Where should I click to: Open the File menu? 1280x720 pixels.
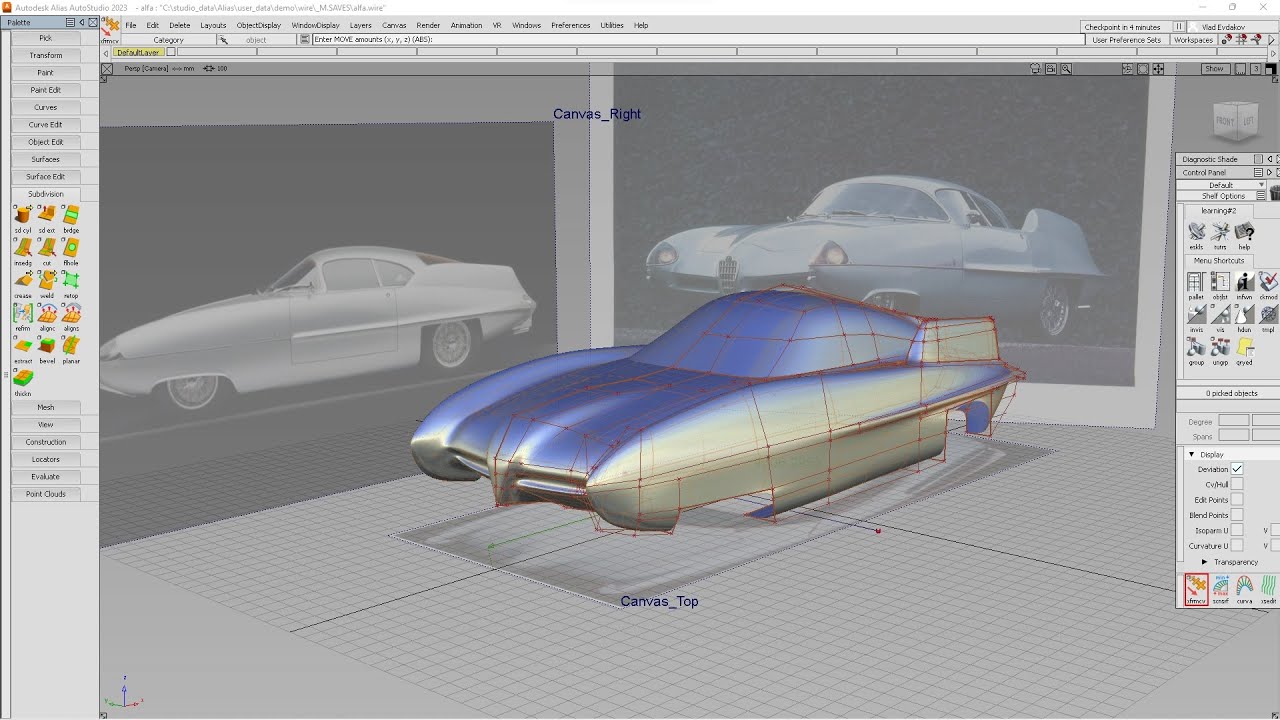[x=130, y=25]
